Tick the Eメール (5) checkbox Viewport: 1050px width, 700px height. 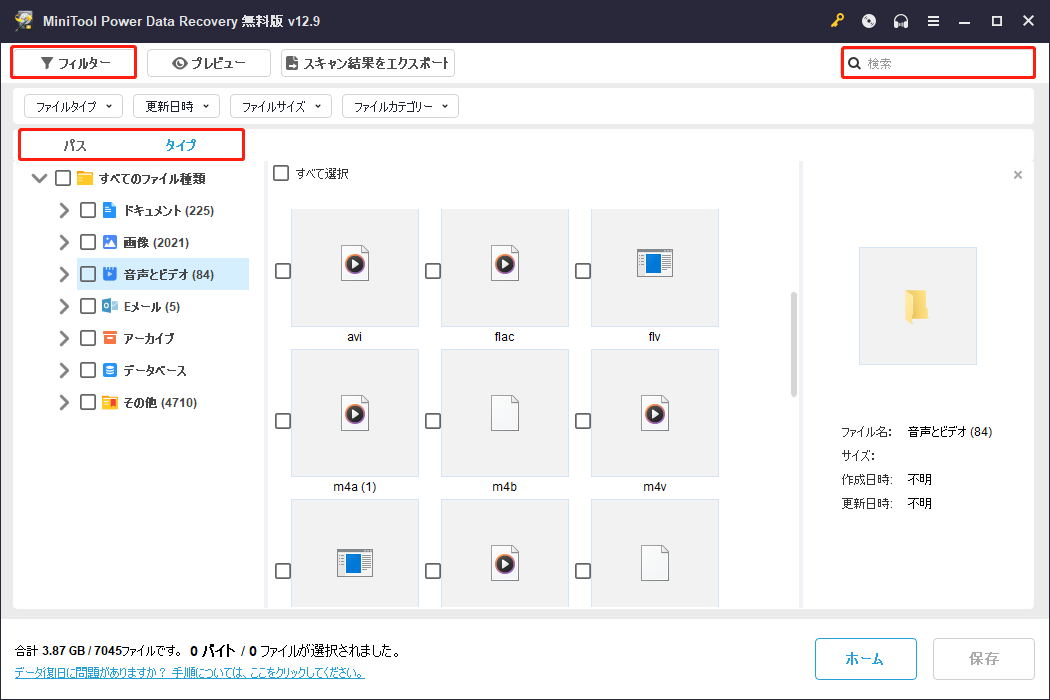(88, 306)
